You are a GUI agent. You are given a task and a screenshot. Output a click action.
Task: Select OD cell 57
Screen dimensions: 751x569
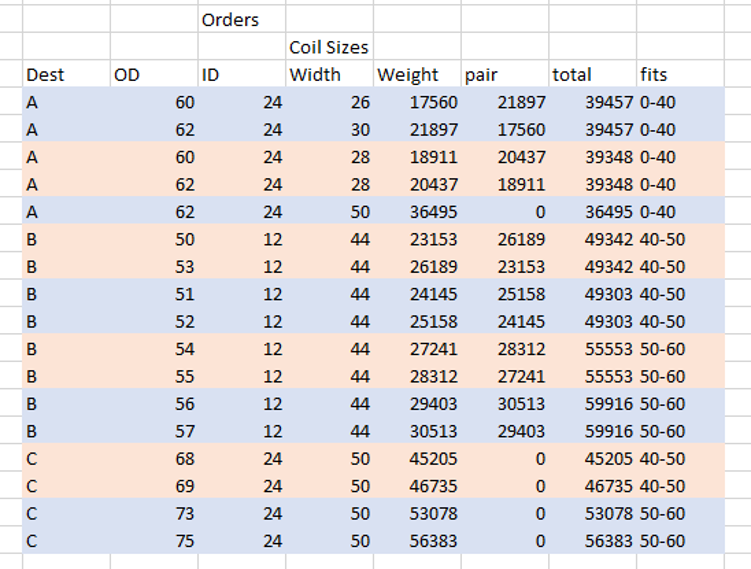tap(154, 431)
